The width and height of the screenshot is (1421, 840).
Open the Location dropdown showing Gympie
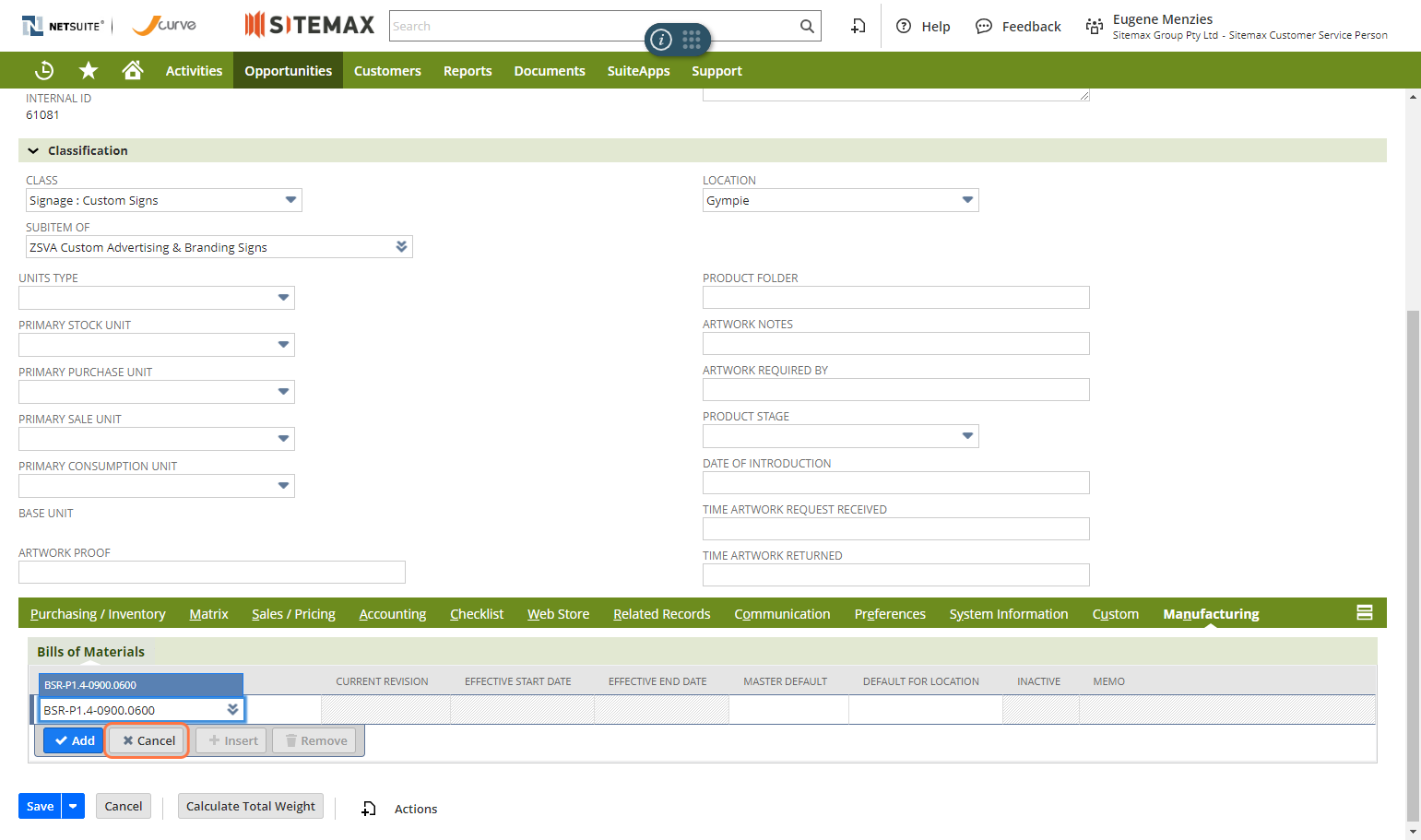[967, 200]
